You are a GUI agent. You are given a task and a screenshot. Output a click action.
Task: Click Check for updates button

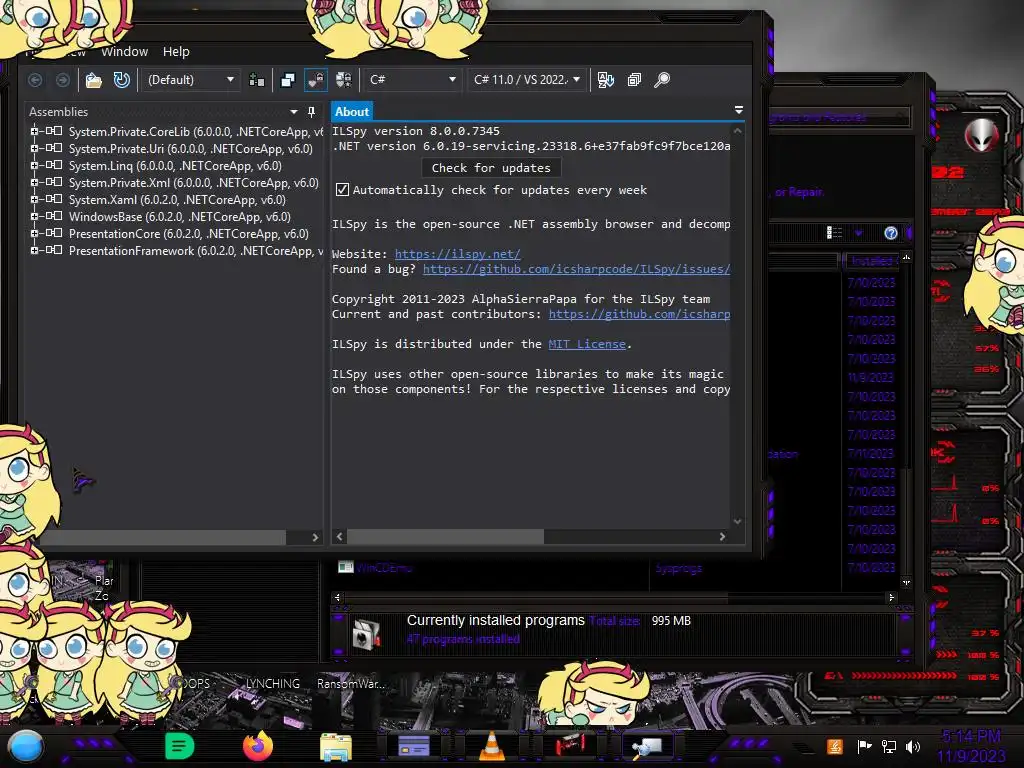point(491,168)
